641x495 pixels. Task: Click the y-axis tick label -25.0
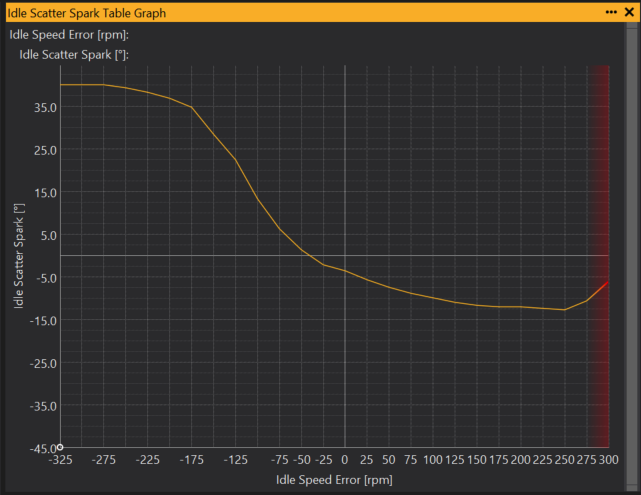pyautogui.click(x=43, y=363)
